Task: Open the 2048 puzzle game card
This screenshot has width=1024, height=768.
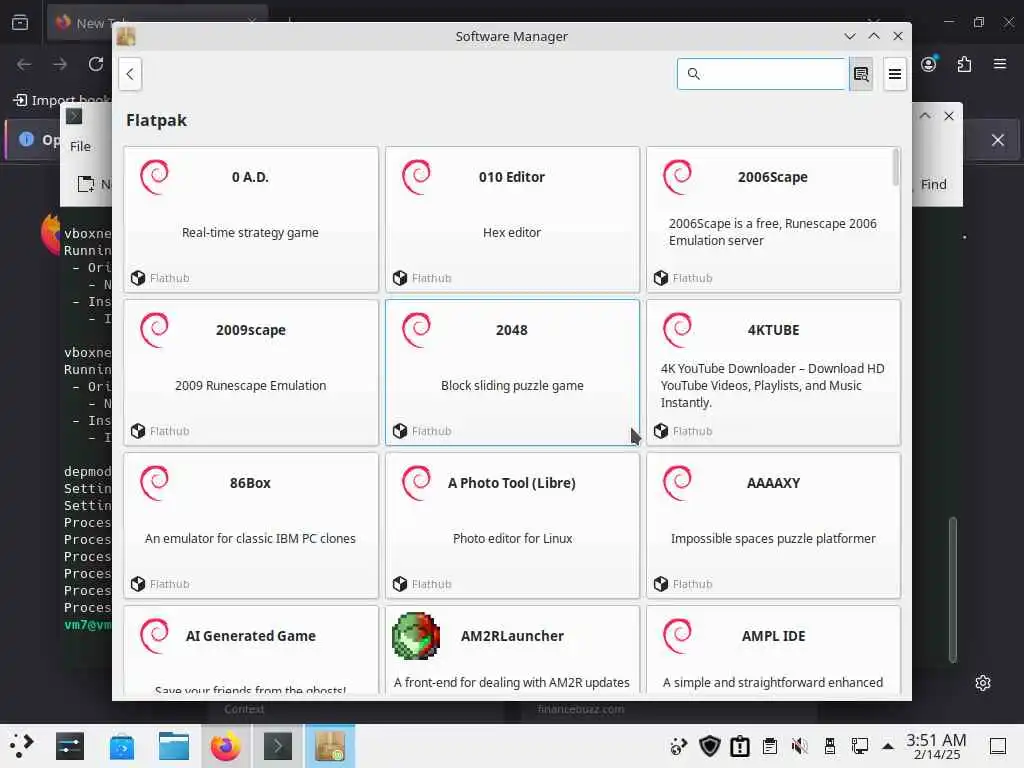Action: click(512, 372)
